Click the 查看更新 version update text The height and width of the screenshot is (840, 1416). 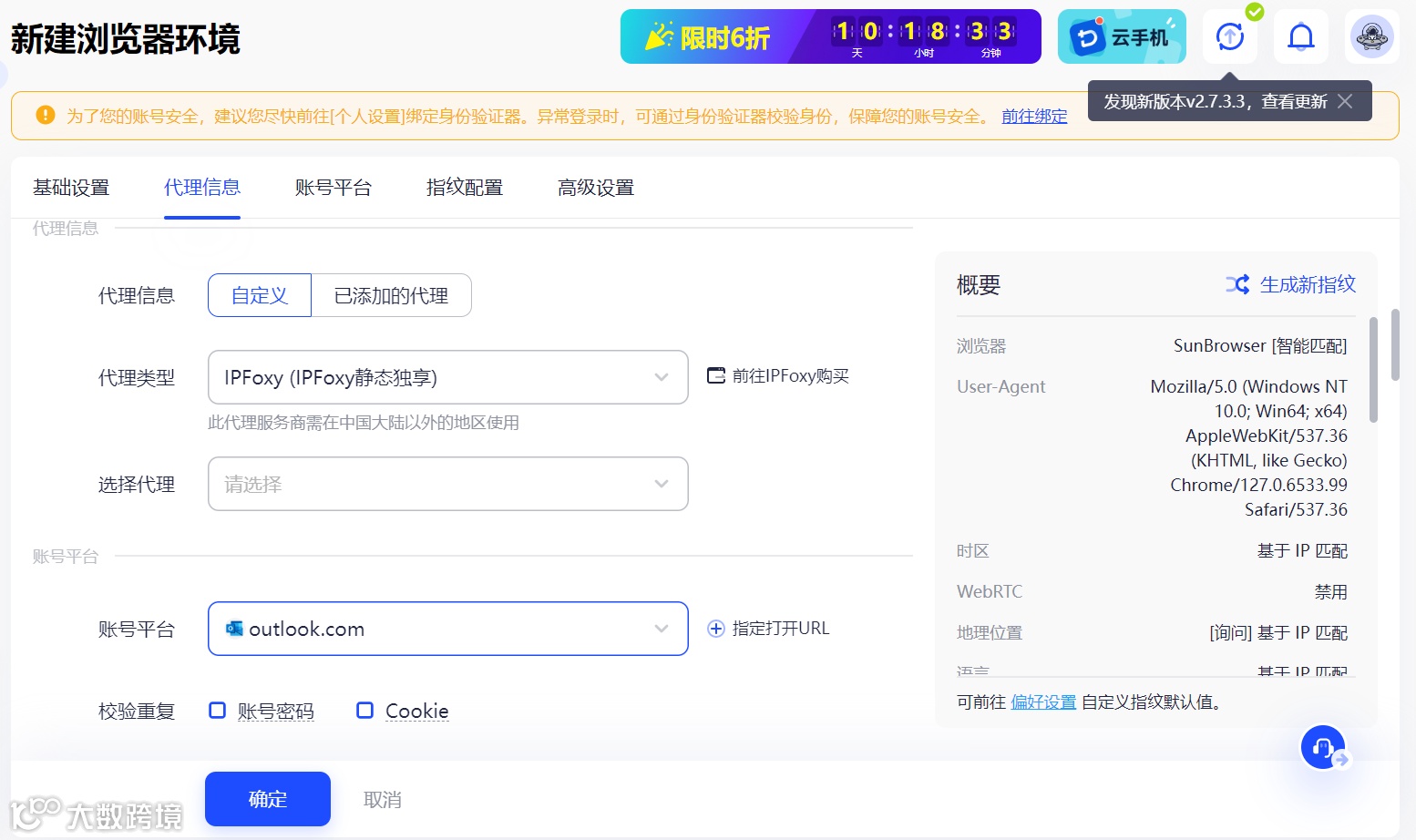1294,101
